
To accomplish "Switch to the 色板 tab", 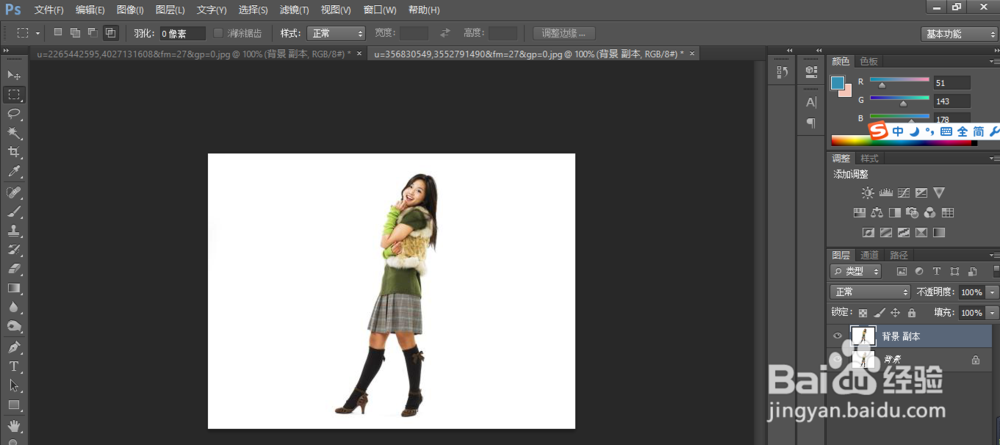I will (869, 61).
